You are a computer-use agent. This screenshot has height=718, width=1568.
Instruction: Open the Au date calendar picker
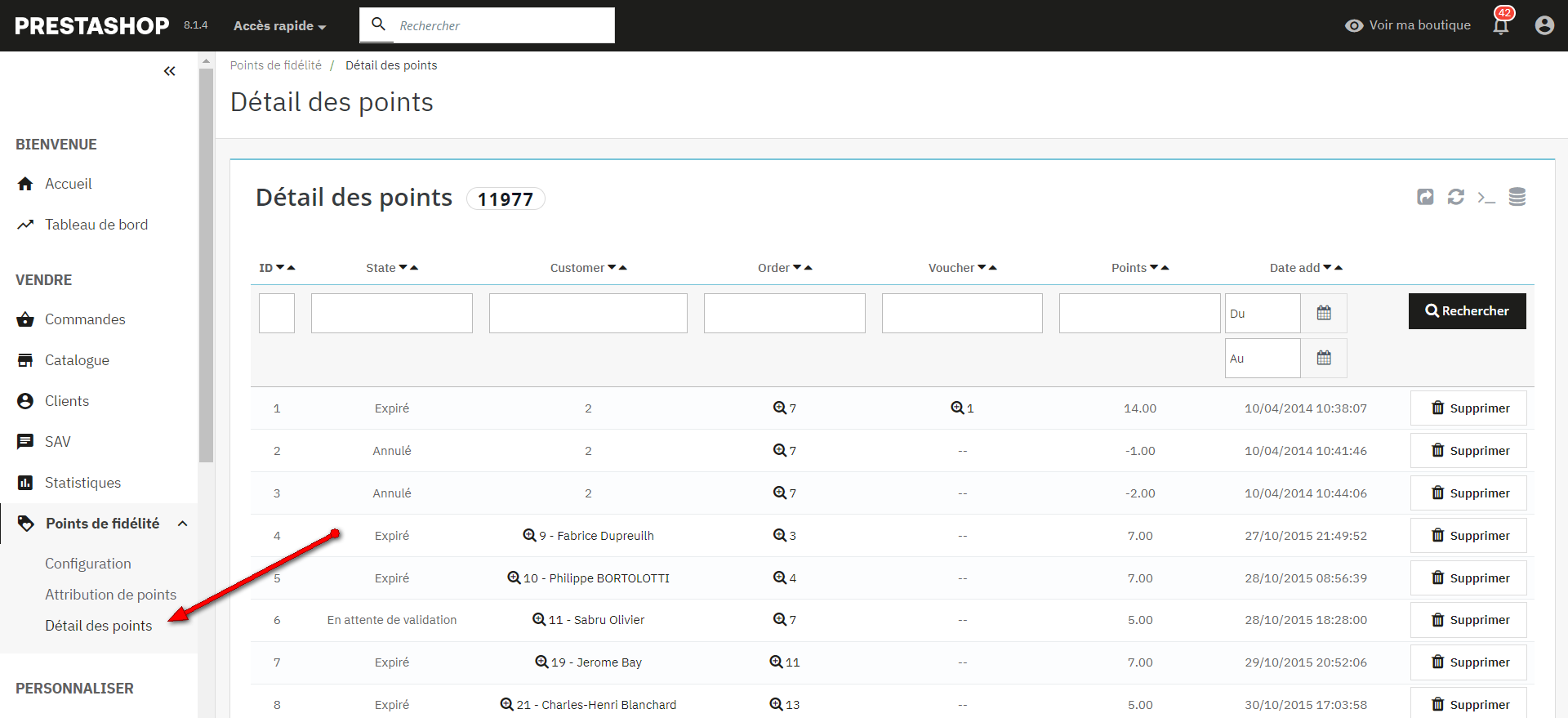pyautogui.click(x=1324, y=358)
